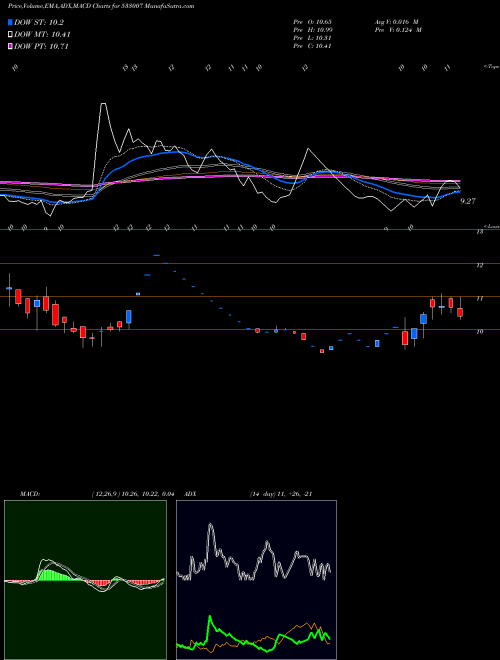The image size is (500, 660).
Task: Select the 'DOW ST: 10.2' legend label
Action: click(x=39, y=23)
